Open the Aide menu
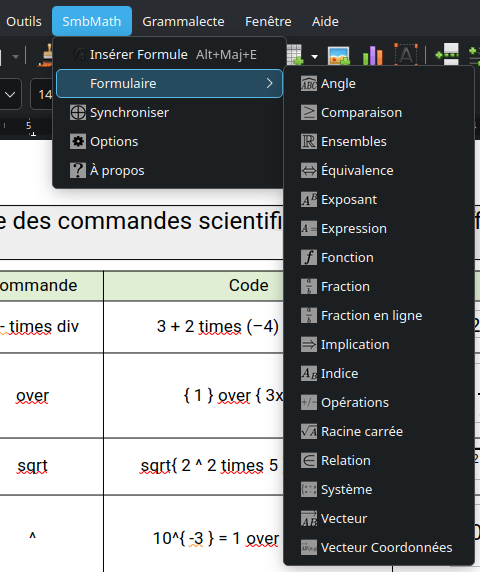This screenshot has height=572, width=480. (x=325, y=22)
